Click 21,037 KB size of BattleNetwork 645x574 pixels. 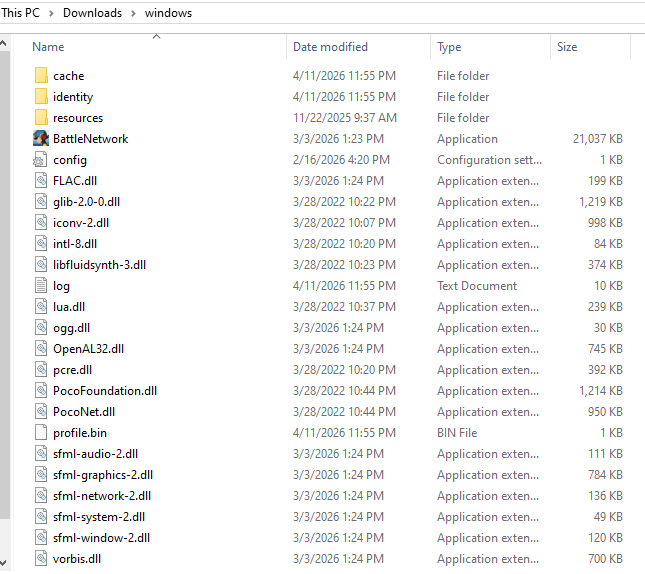click(598, 139)
